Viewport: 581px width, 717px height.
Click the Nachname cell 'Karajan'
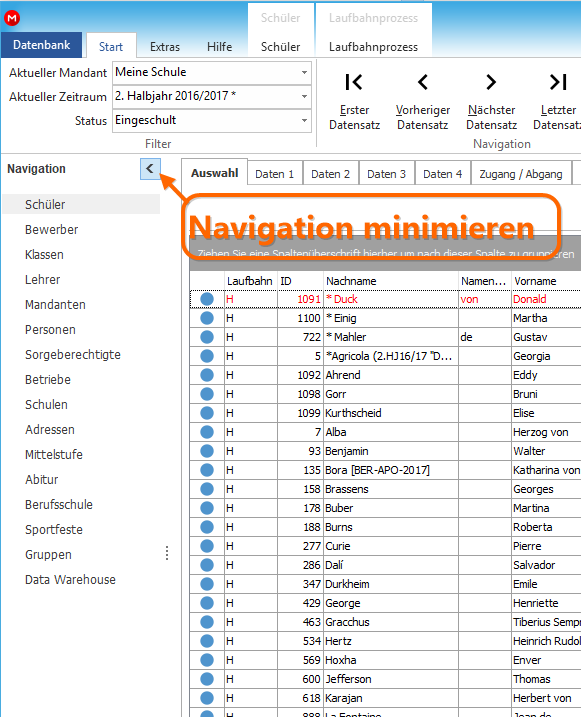391,698
